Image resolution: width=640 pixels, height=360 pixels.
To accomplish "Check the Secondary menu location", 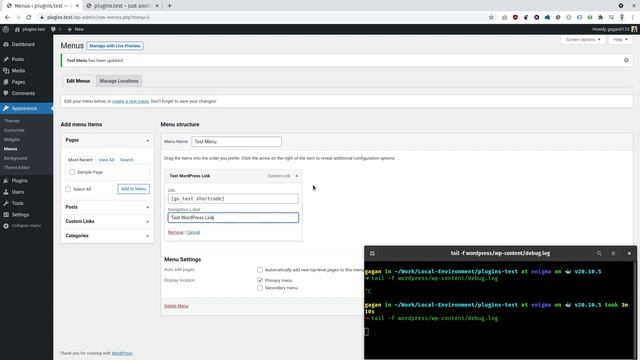I will [260, 288].
